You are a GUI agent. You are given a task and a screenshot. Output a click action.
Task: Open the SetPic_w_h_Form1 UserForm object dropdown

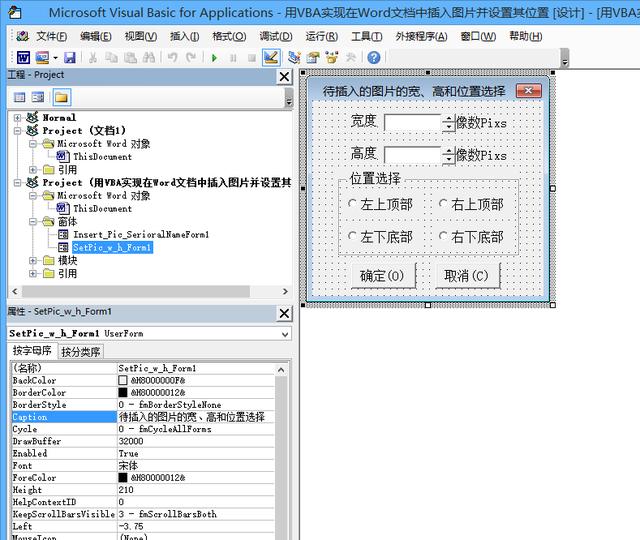click(285, 334)
